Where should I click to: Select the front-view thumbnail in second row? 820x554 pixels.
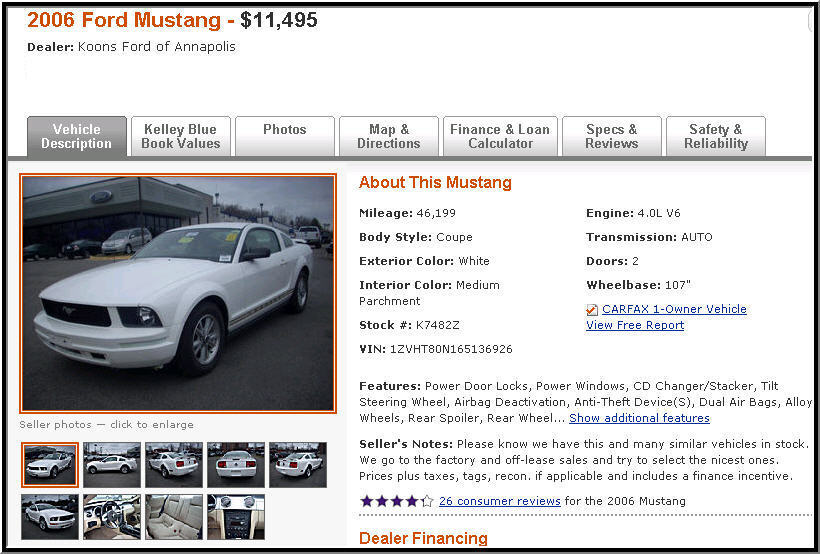coord(50,516)
